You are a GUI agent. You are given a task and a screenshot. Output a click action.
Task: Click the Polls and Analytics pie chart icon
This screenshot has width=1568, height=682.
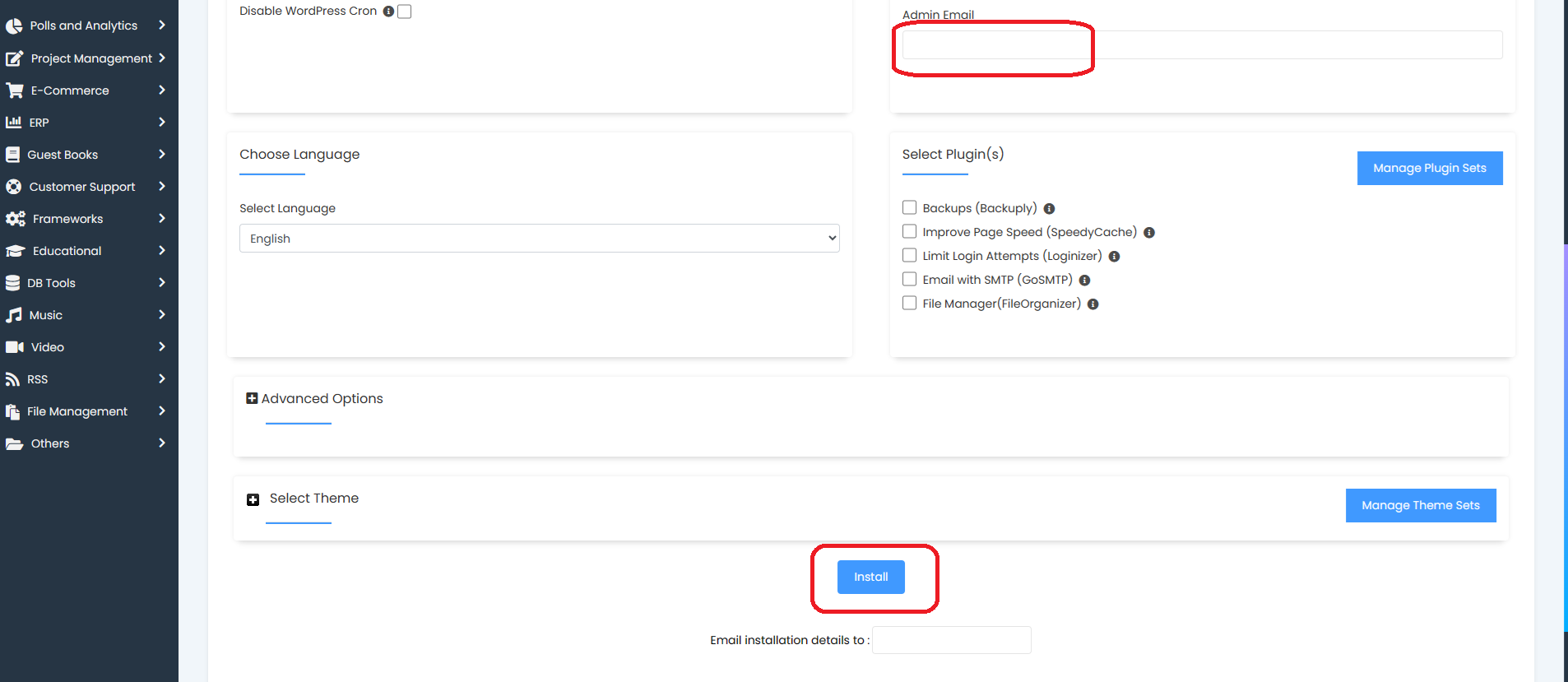coord(14,26)
